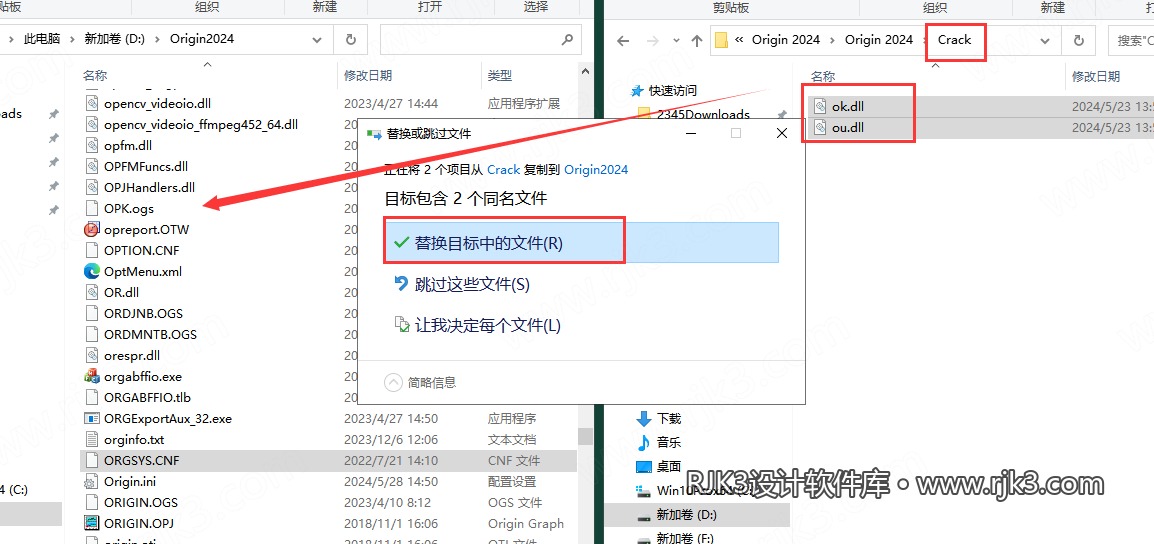Click Origin 2024 breadcrumb next to Crack
This screenshot has height=544, width=1154.
(x=879, y=40)
